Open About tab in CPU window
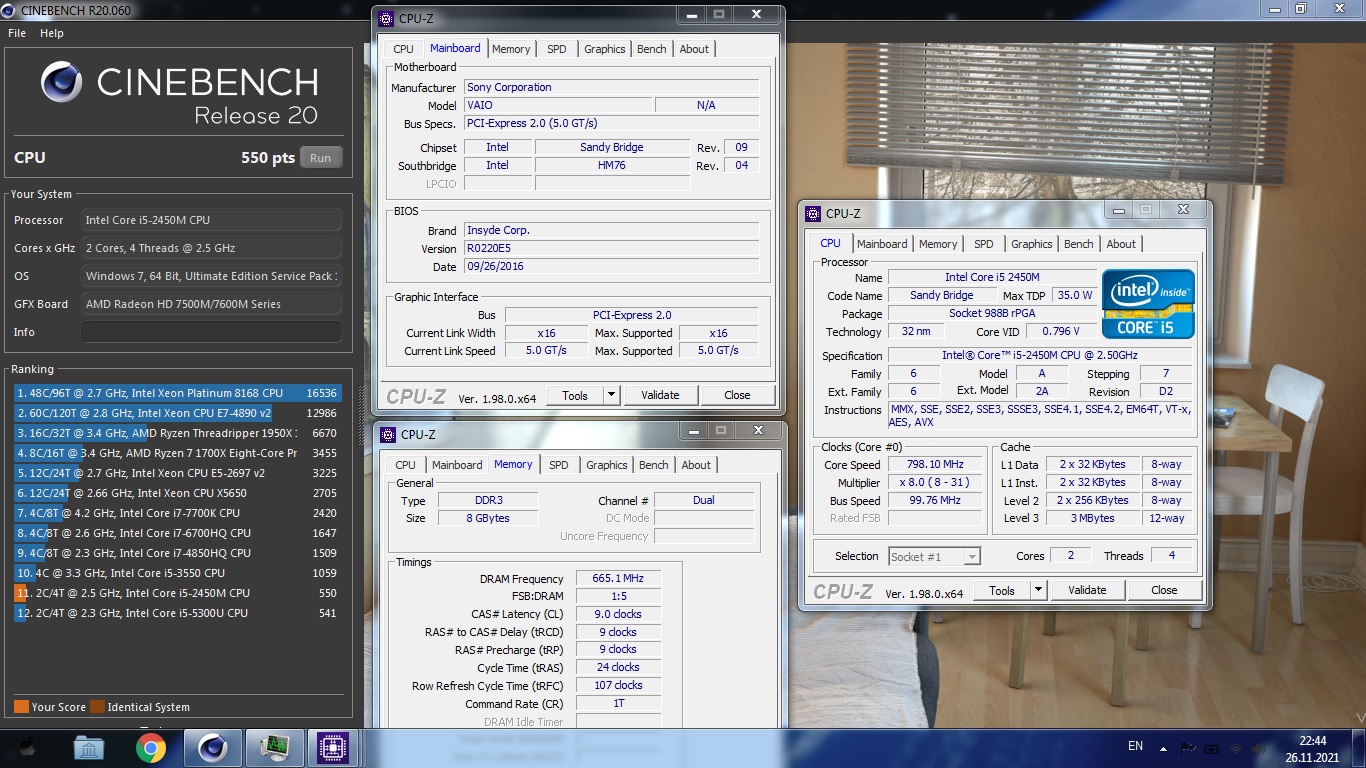The image size is (1366, 768). pos(1121,244)
